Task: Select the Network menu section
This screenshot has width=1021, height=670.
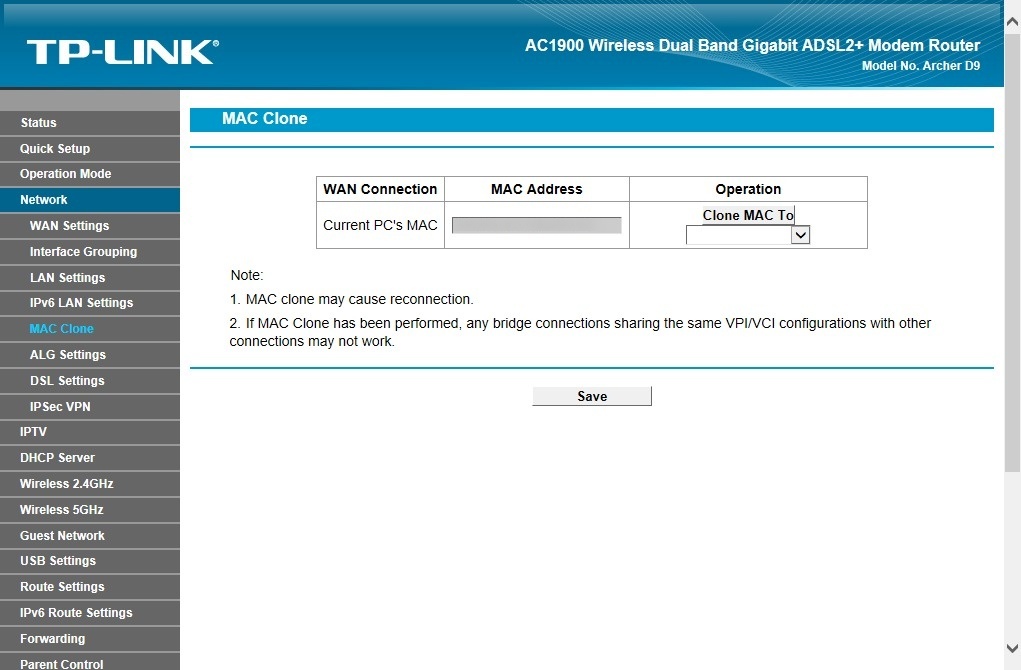Action: 43,199
